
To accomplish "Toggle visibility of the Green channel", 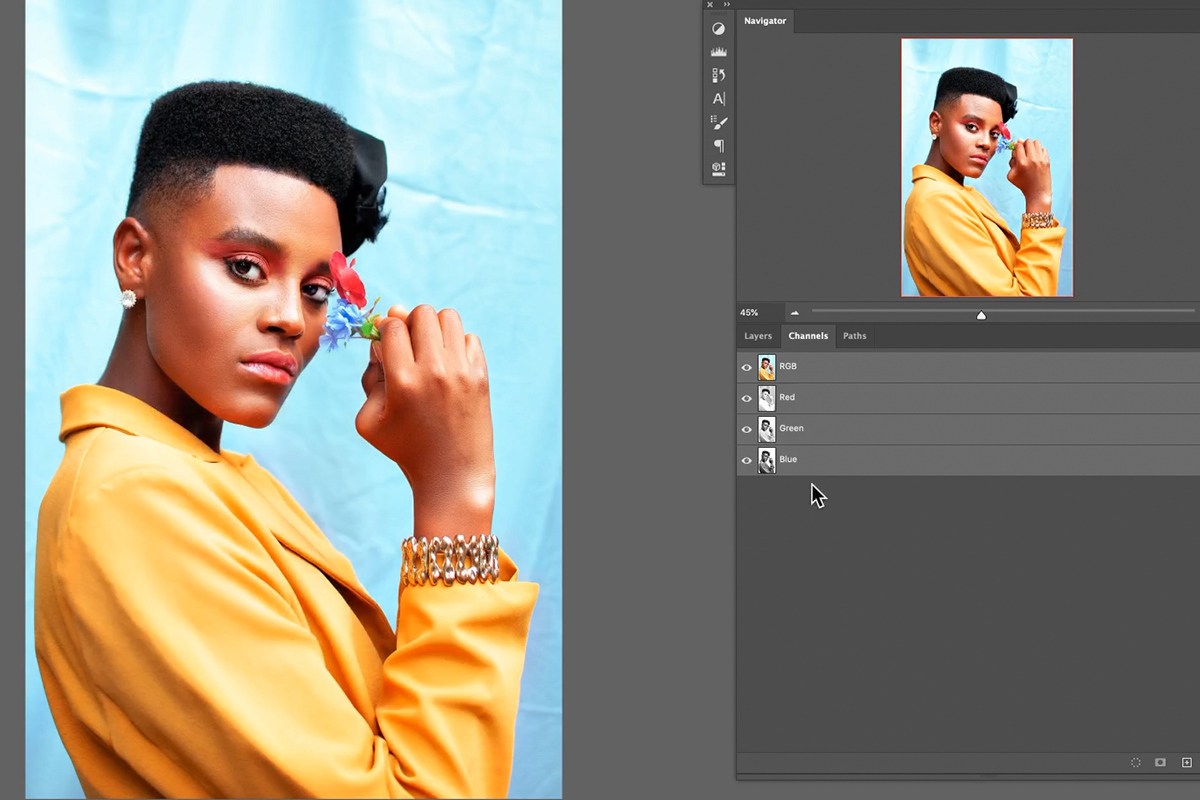I will tap(746, 429).
